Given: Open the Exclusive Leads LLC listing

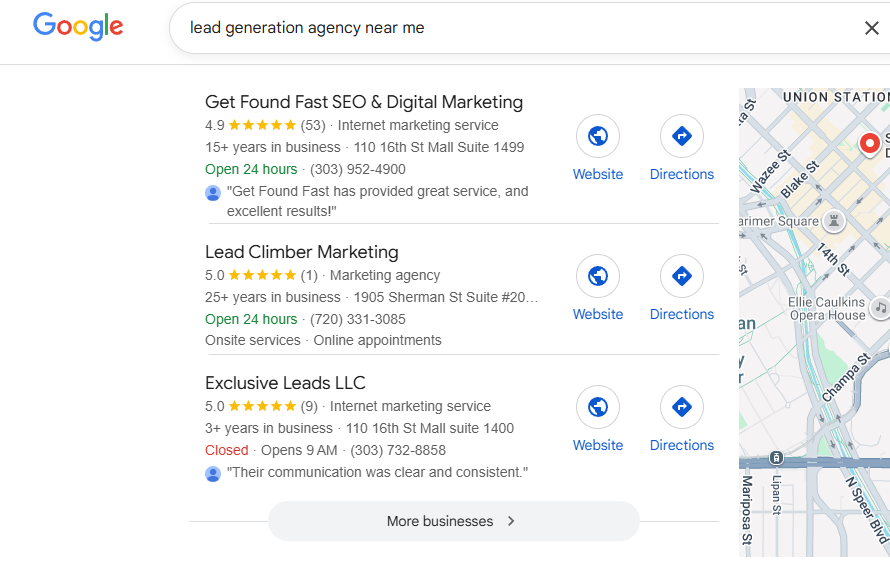Looking at the screenshot, I should (285, 383).
